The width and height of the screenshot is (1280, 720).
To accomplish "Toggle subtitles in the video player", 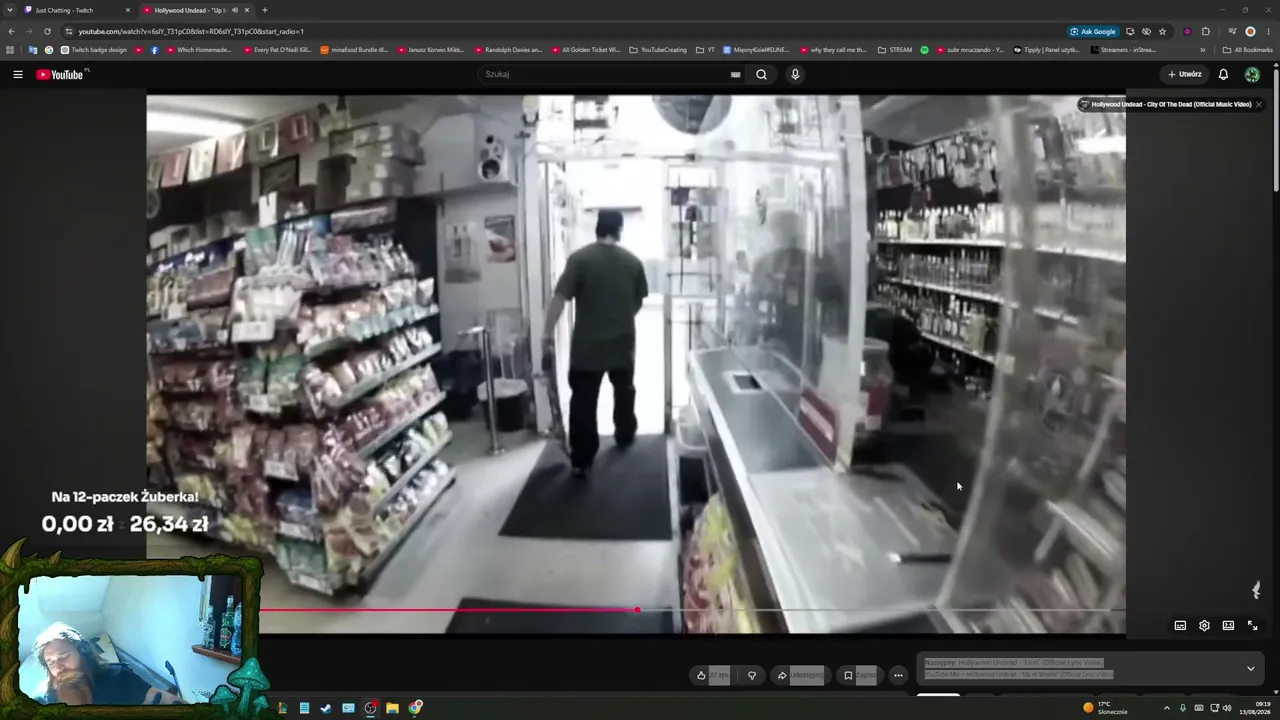I will coord(1180,625).
